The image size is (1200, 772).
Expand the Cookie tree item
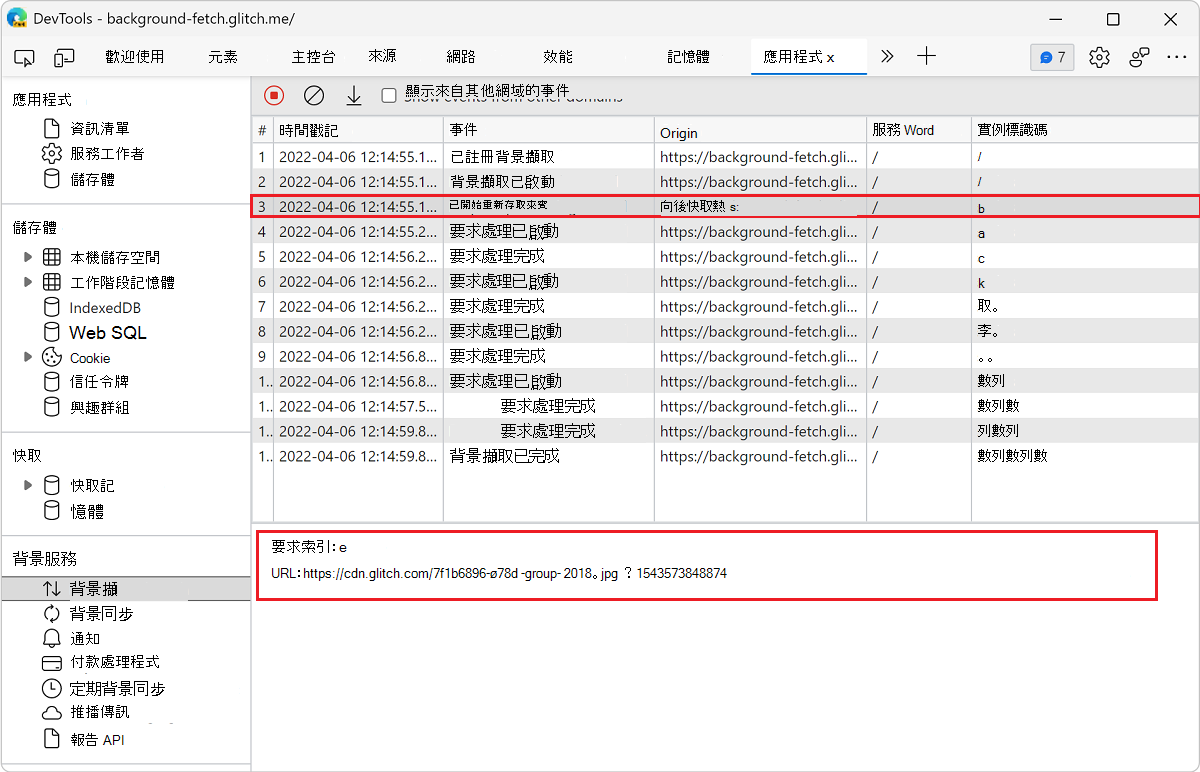(x=29, y=357)
